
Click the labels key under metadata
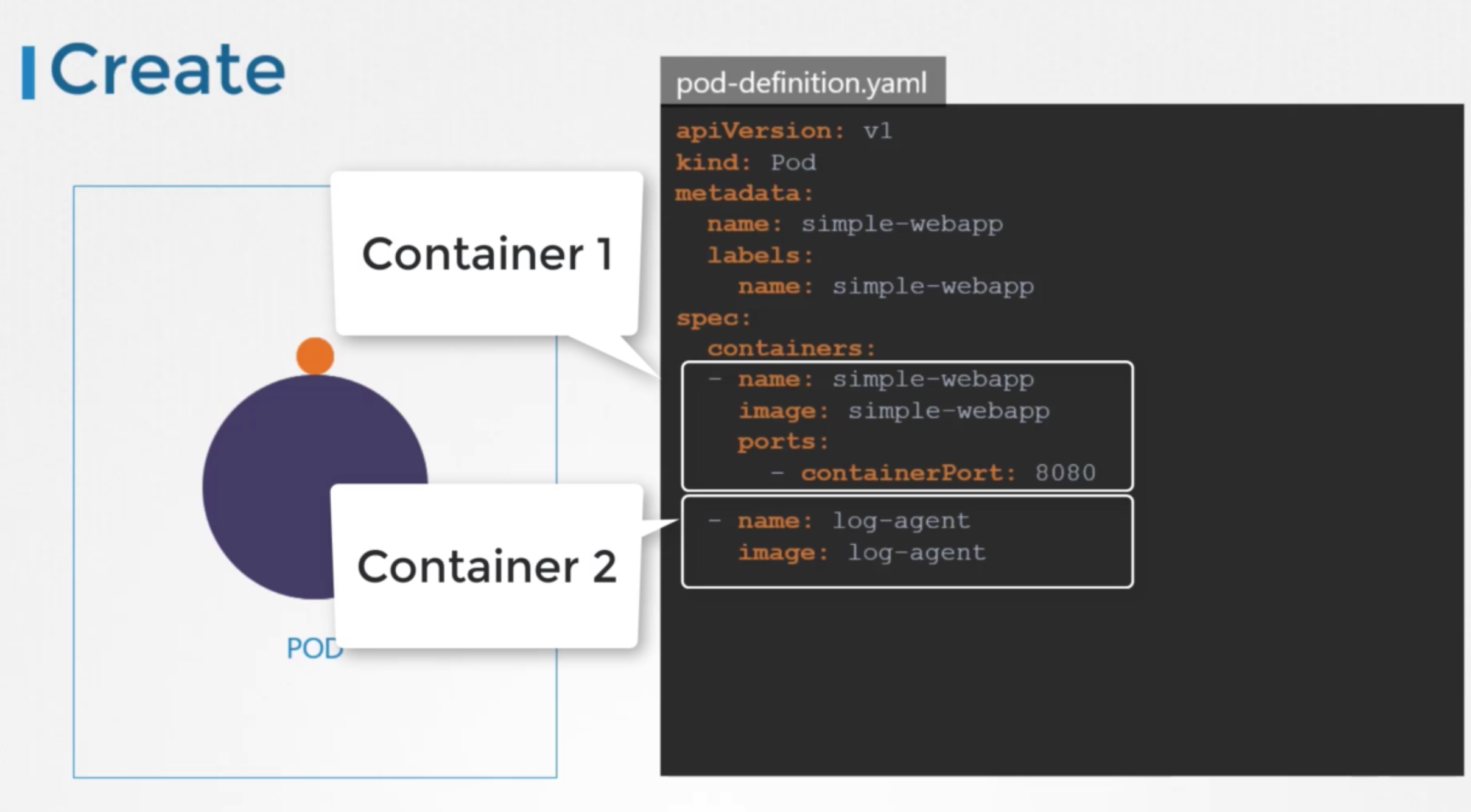click(x=759, y=256)
